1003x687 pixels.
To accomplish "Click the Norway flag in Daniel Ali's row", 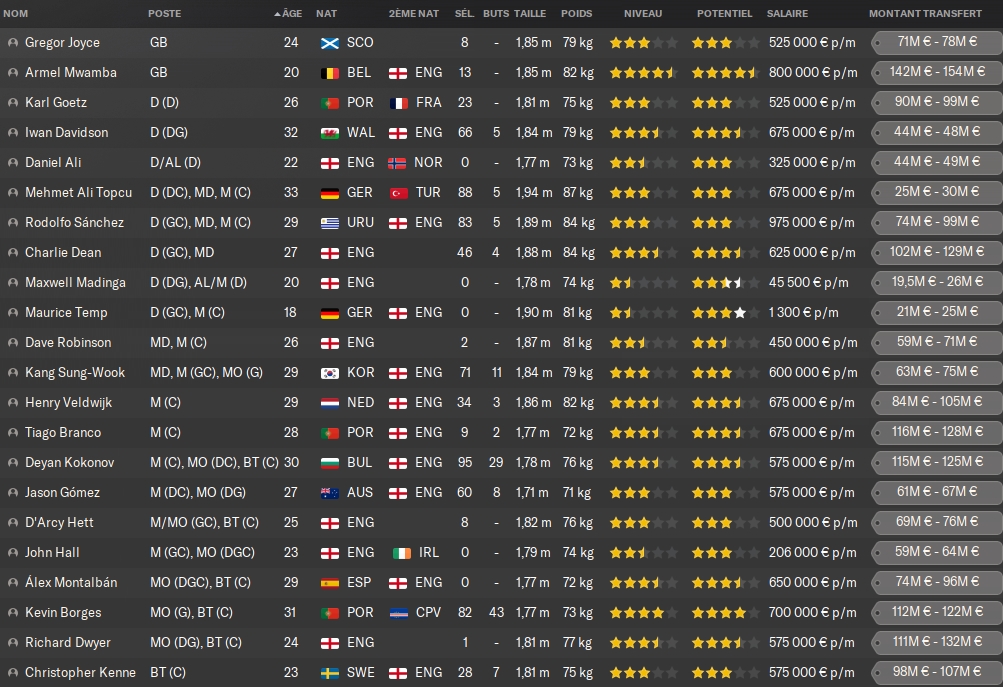I will (398, 163).
